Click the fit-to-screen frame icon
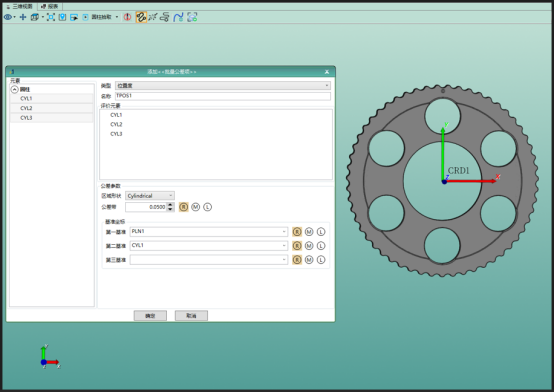 (51, 17)
